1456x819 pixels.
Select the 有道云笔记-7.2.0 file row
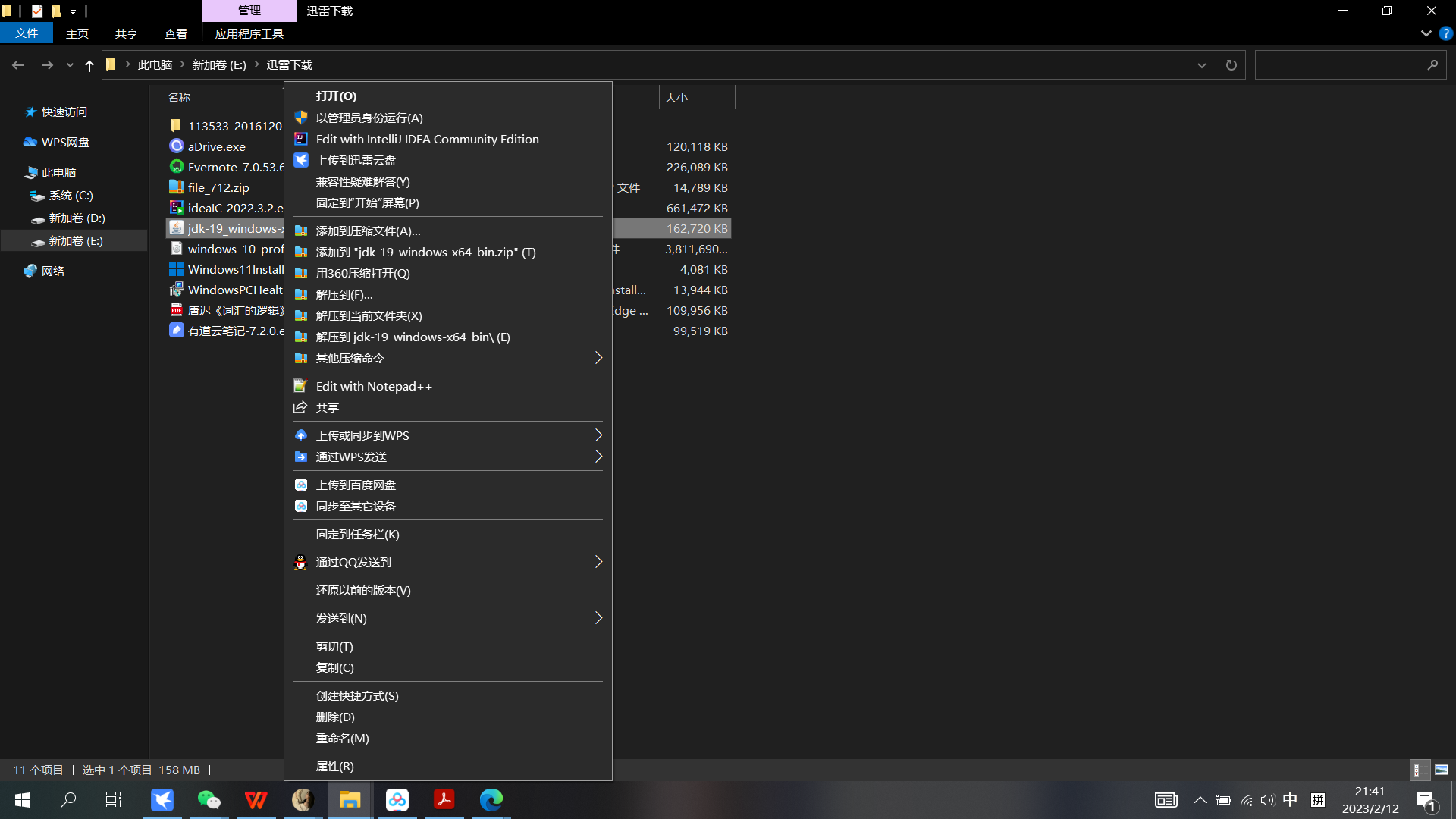(448, 331)
